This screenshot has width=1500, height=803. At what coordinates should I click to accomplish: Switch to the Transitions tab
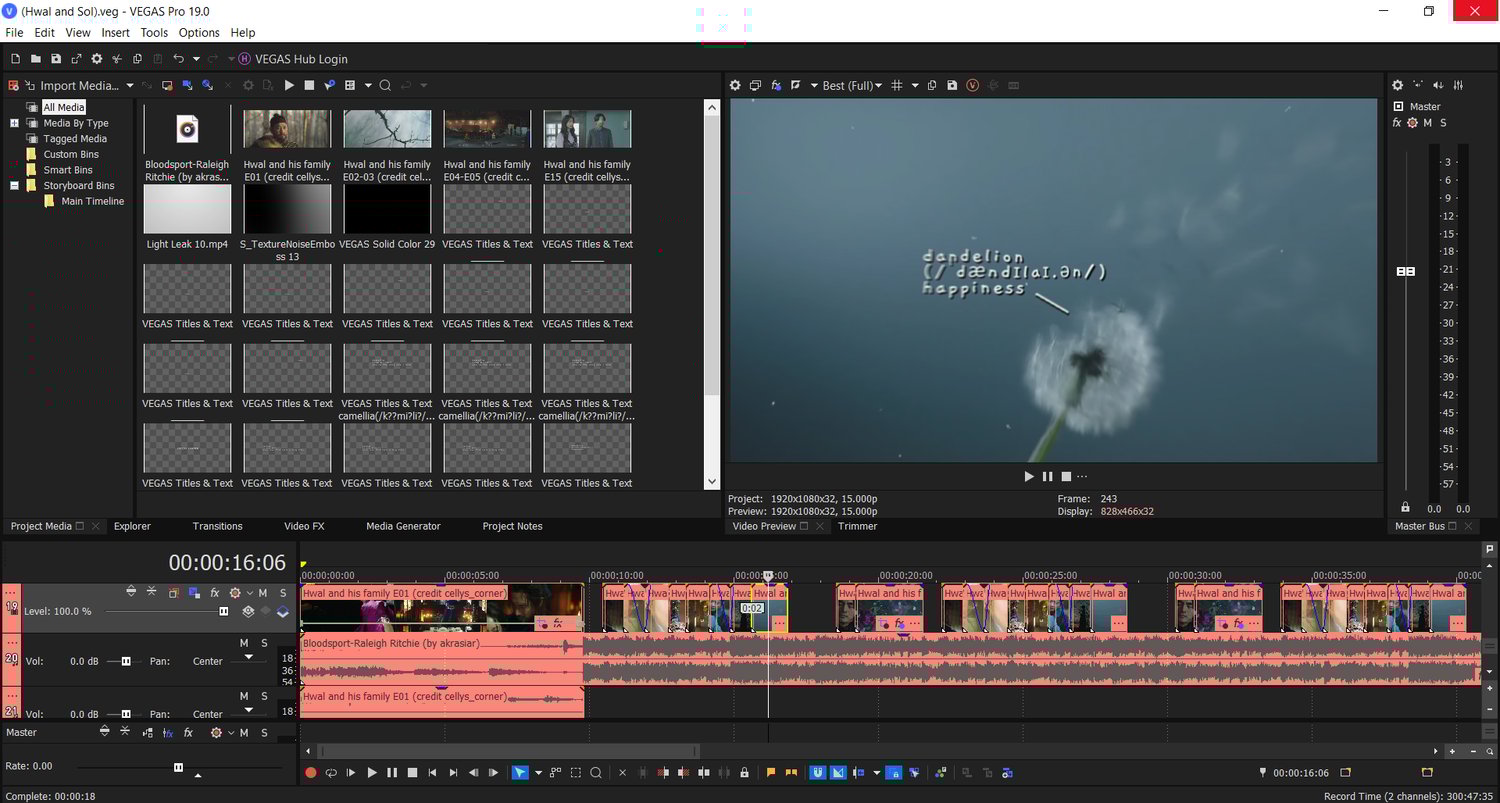pyautogui.click(x=217, y=526)
